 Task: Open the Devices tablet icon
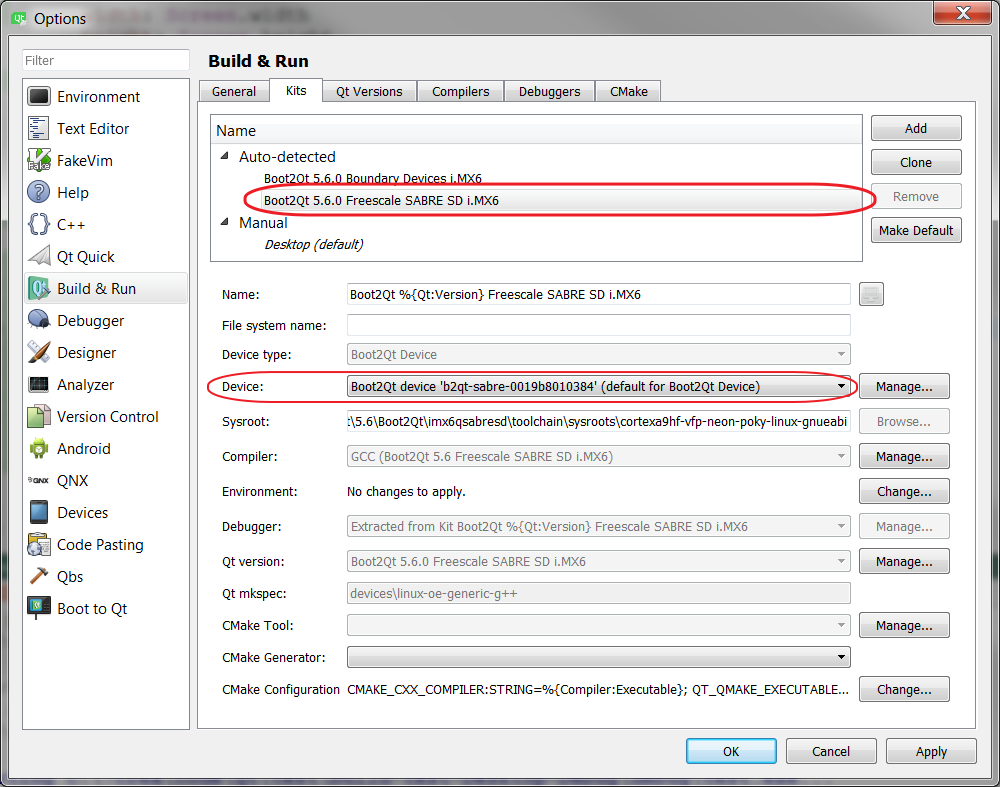pos(39,512)
